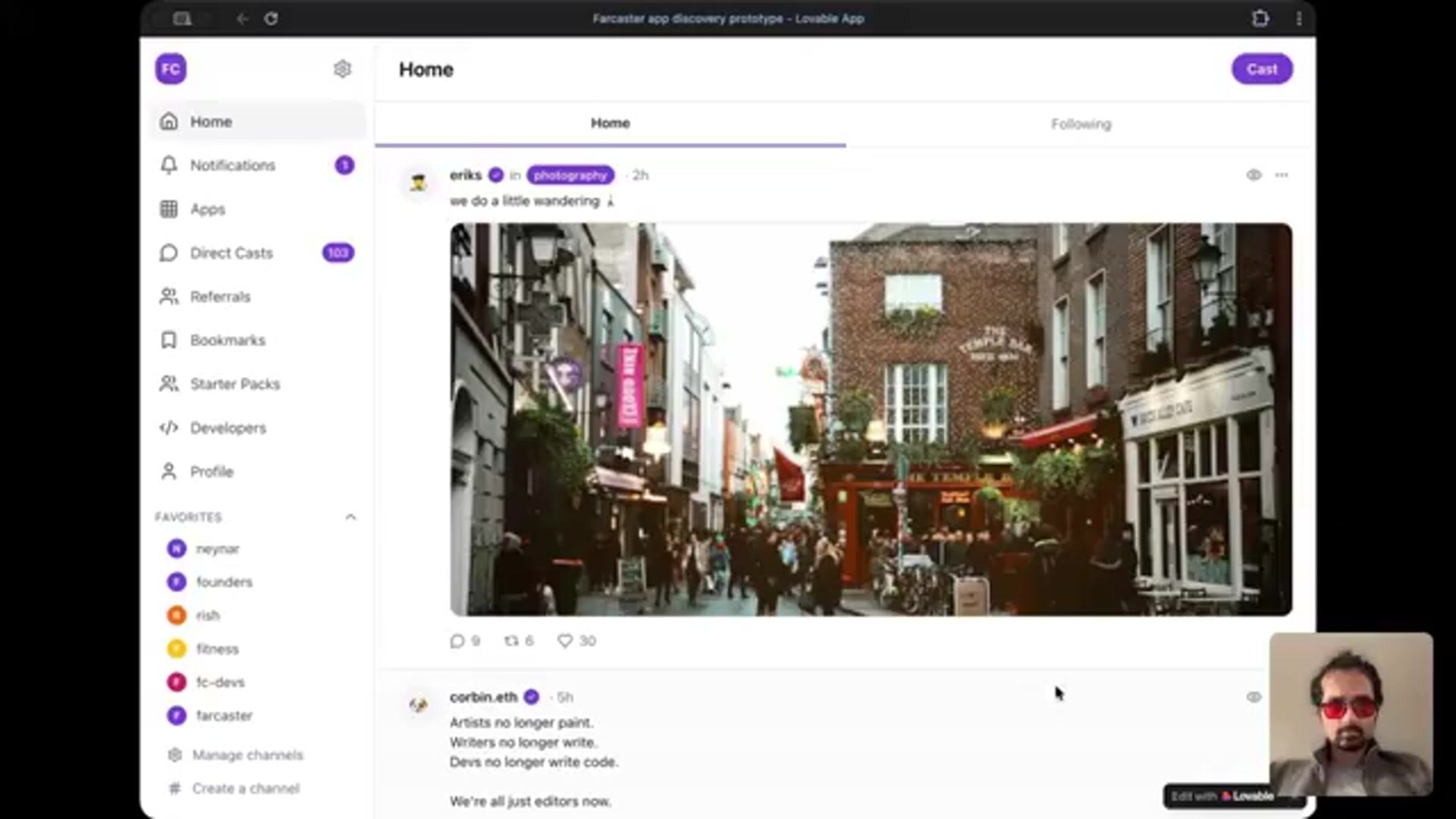Select Apps in the sidebar
This screenshot has width=1456, height=819.
[207, 209]
